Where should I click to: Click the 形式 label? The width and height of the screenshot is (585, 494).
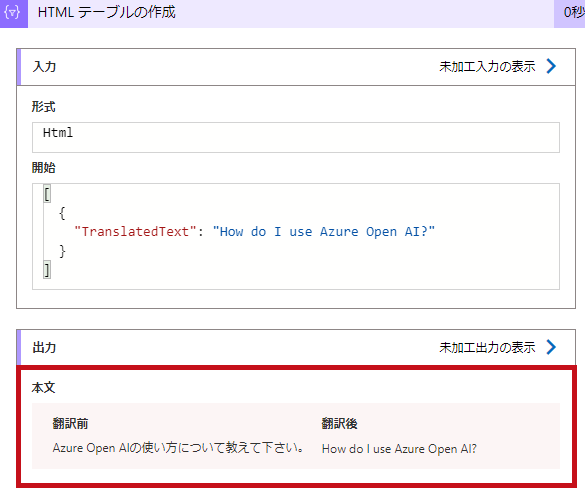[44, 107]
